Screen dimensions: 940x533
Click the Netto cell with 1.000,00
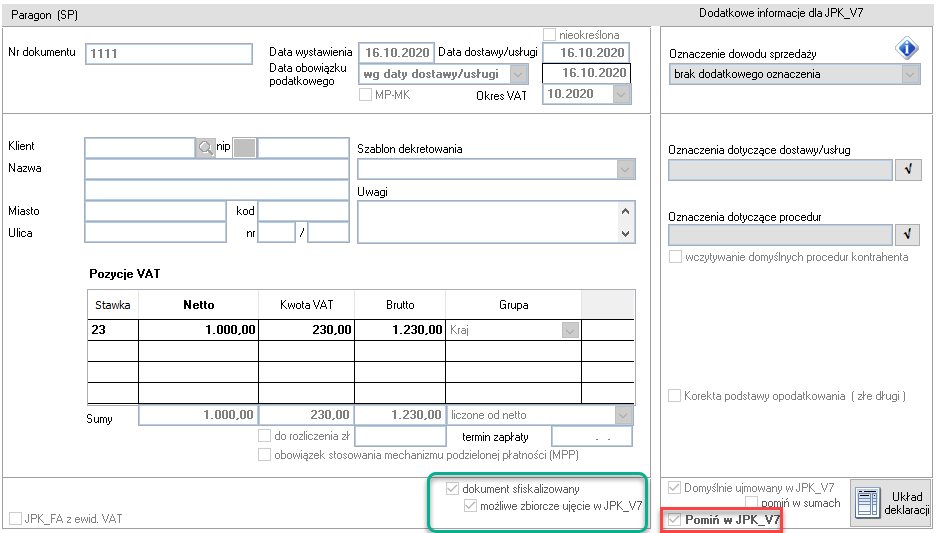point(198,330)
